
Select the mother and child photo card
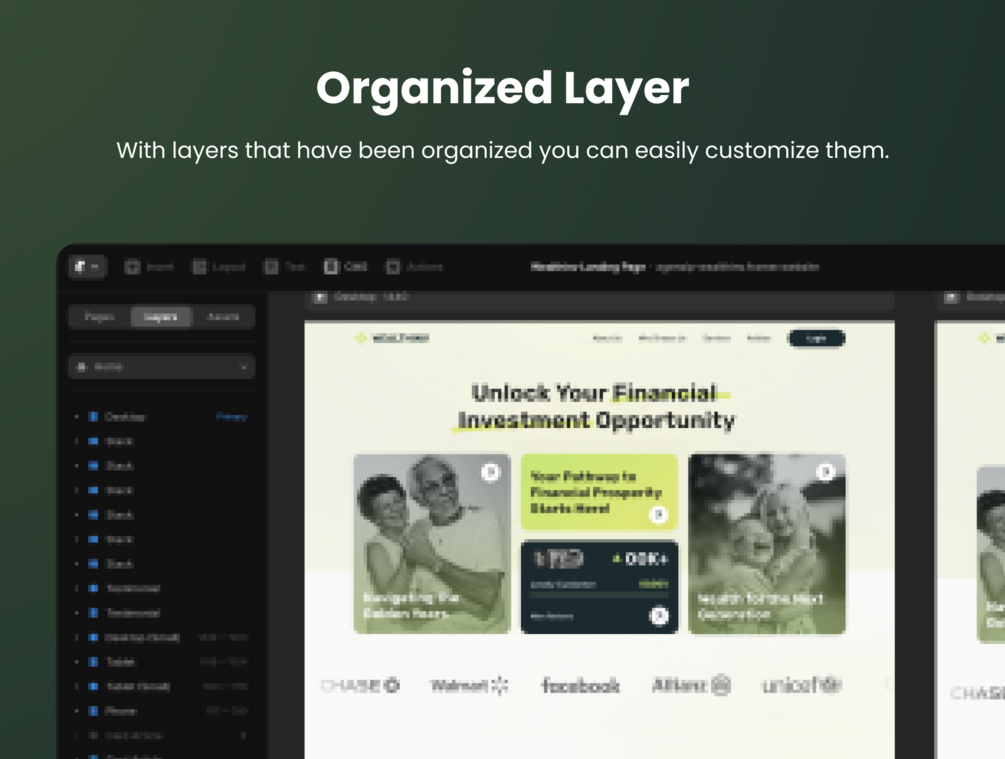pyautogui.click(x=767, y=544)
